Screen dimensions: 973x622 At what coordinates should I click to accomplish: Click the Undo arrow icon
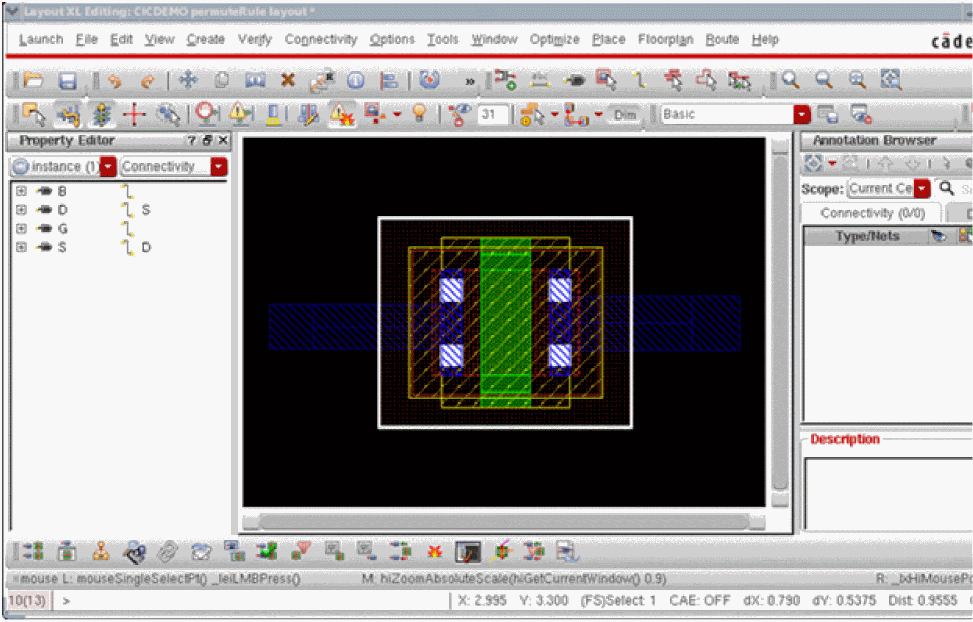[115, 81]
